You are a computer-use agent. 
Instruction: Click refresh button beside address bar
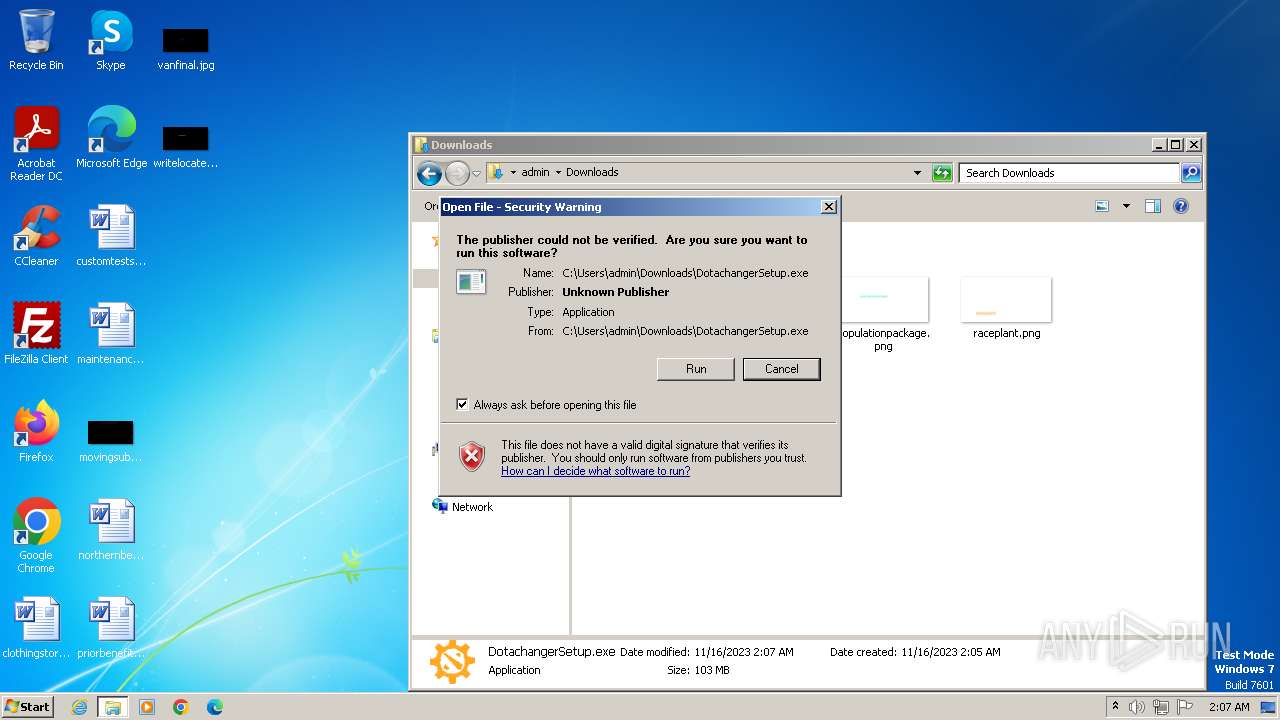point(942,173)
